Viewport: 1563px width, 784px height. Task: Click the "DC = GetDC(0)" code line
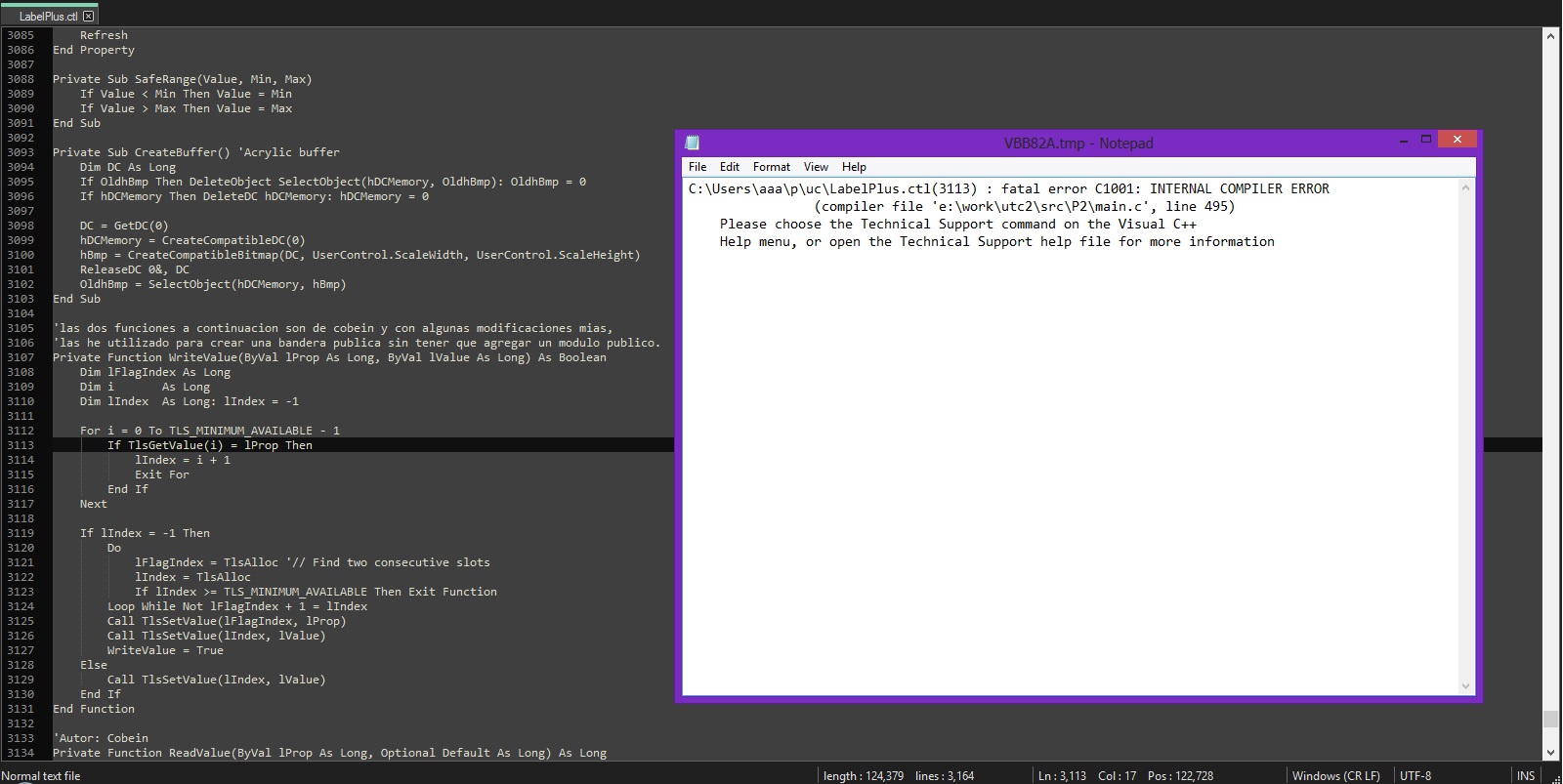(124, 226)
